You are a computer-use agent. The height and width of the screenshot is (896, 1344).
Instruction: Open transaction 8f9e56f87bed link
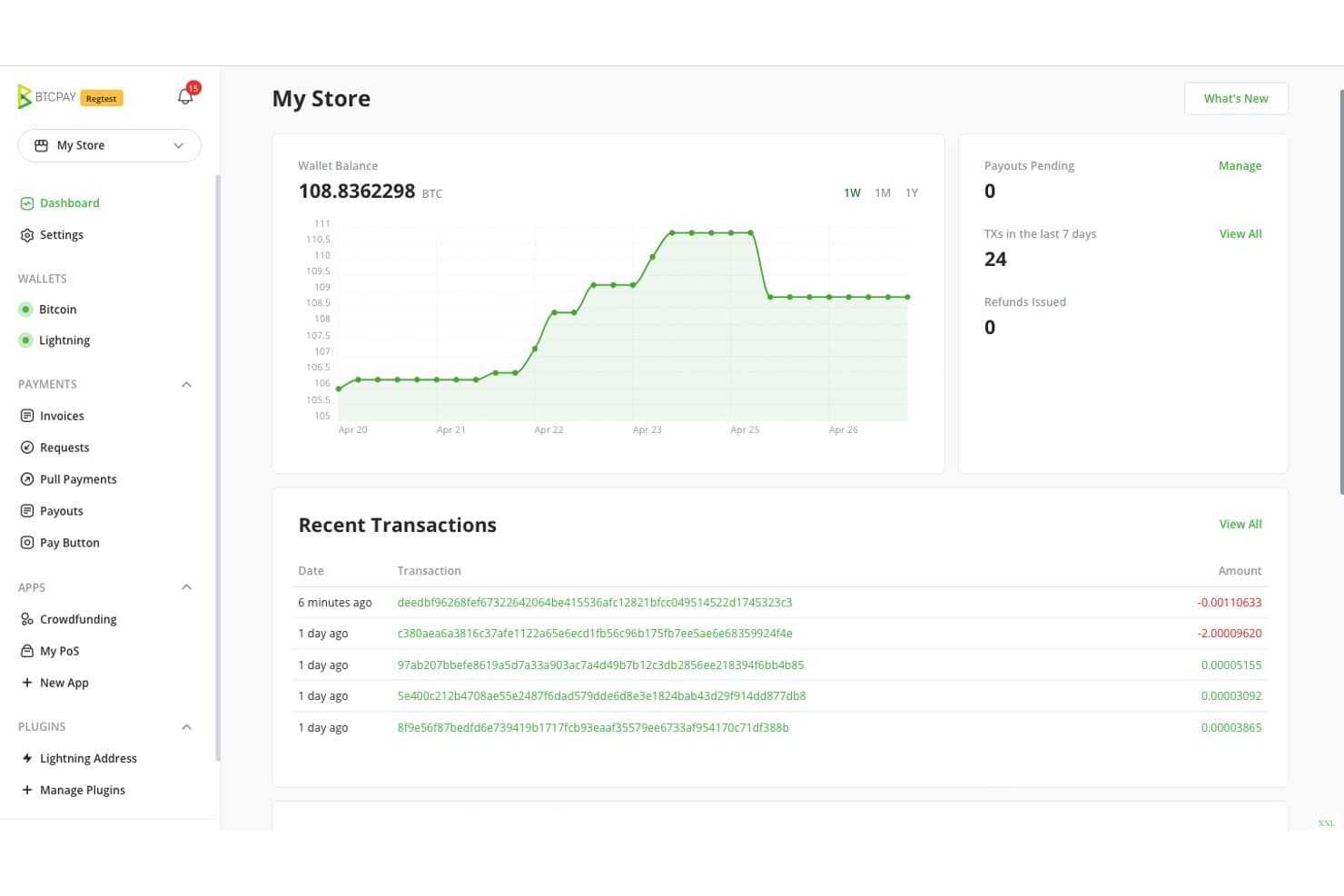(x=593, y=728)
